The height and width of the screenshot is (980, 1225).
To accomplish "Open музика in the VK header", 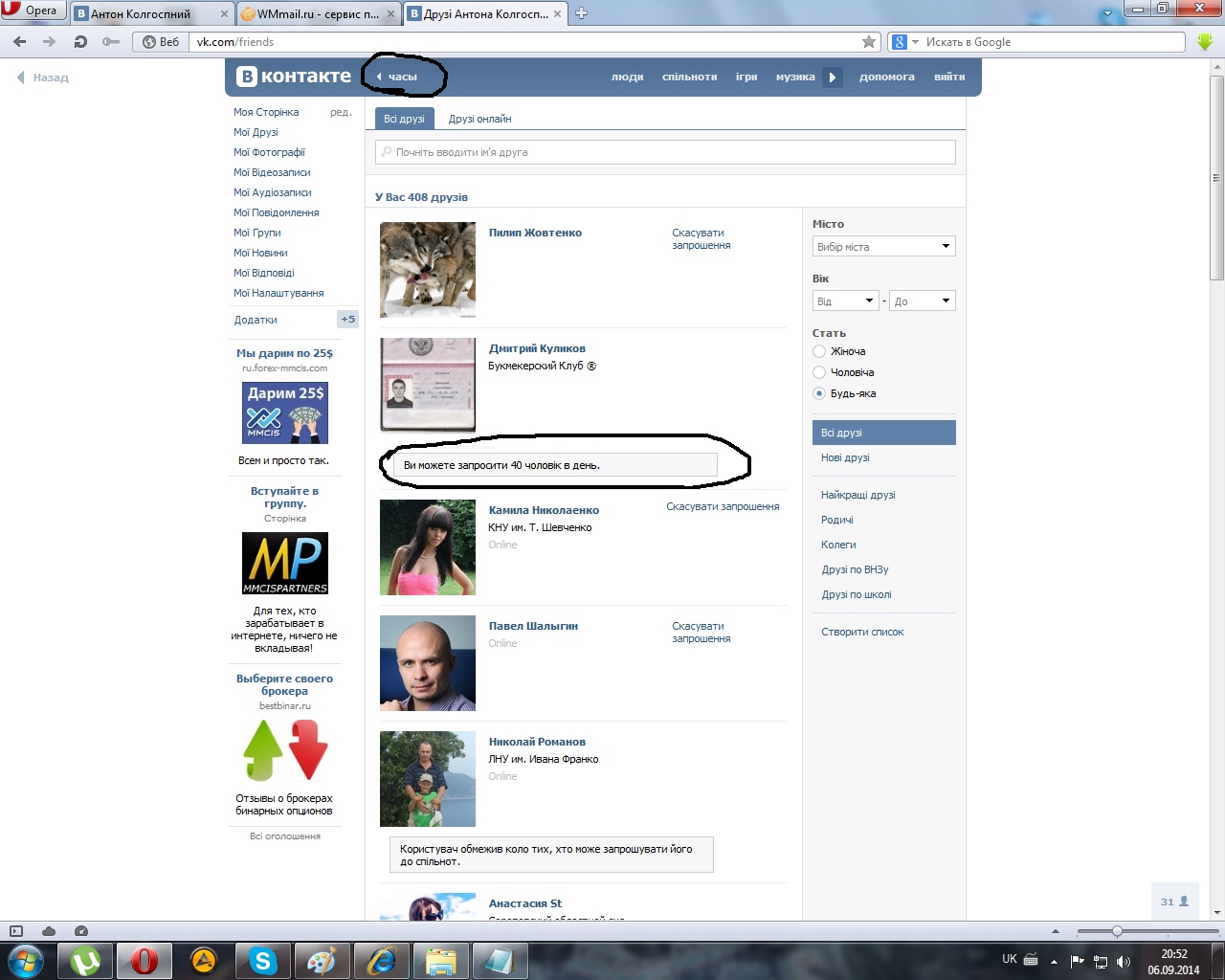I will [795, 77].
